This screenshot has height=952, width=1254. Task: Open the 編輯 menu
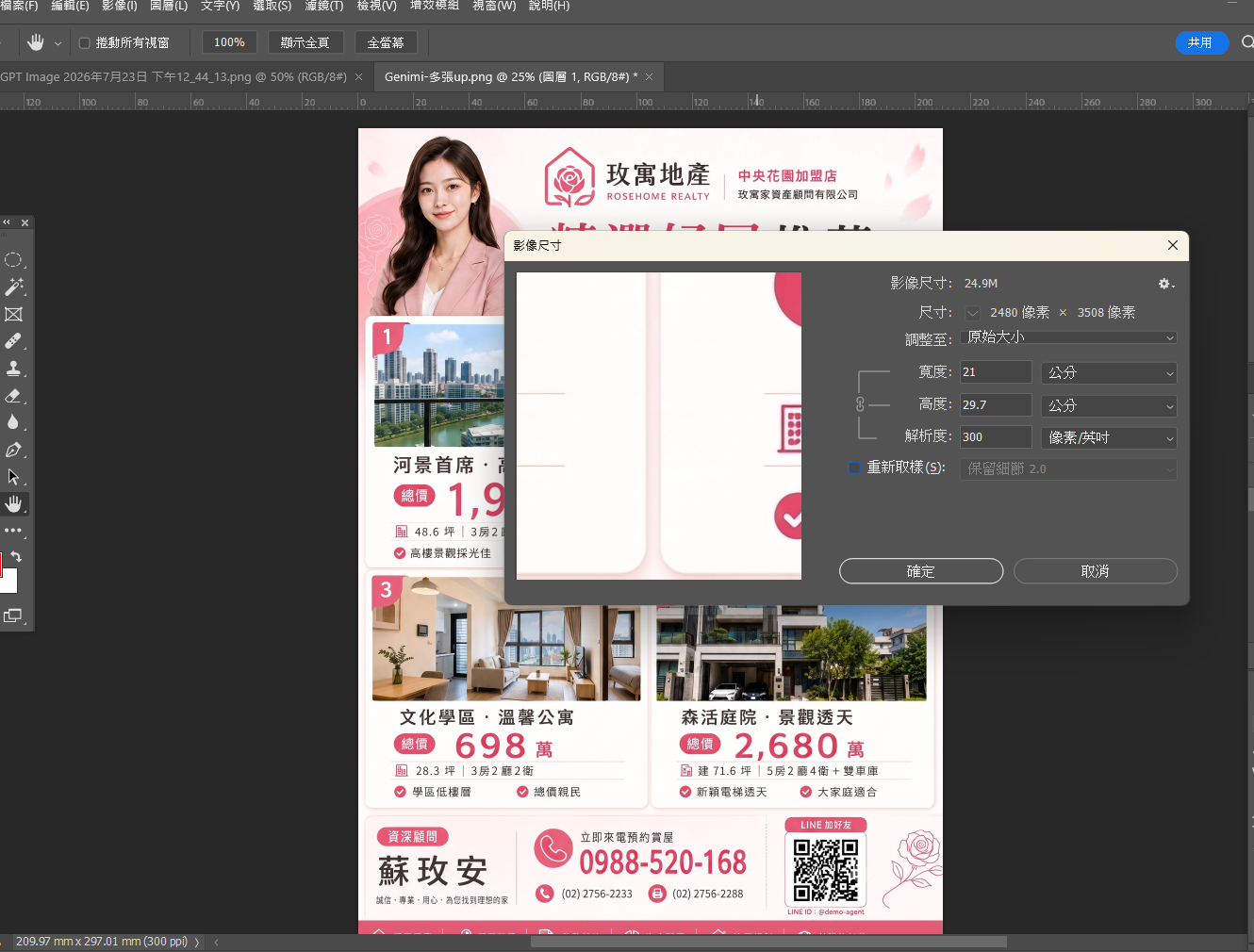[70, 6]
